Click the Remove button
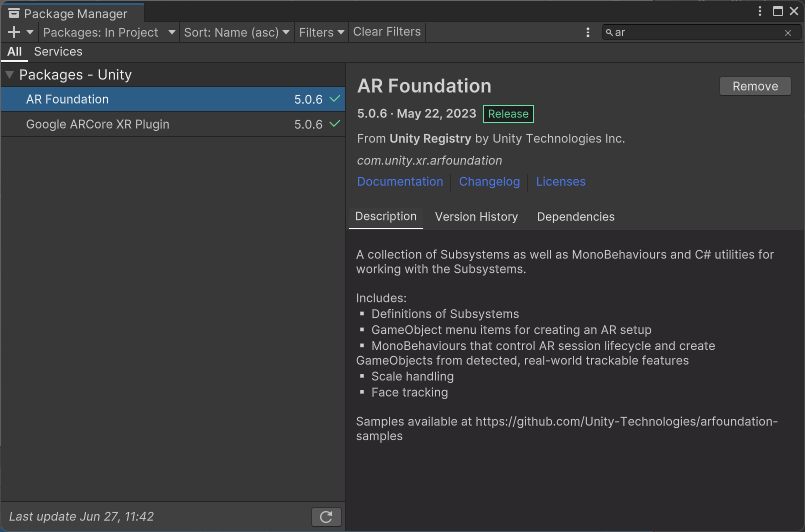The height and width of the screenshot is (532, 805). coord(755,86)
